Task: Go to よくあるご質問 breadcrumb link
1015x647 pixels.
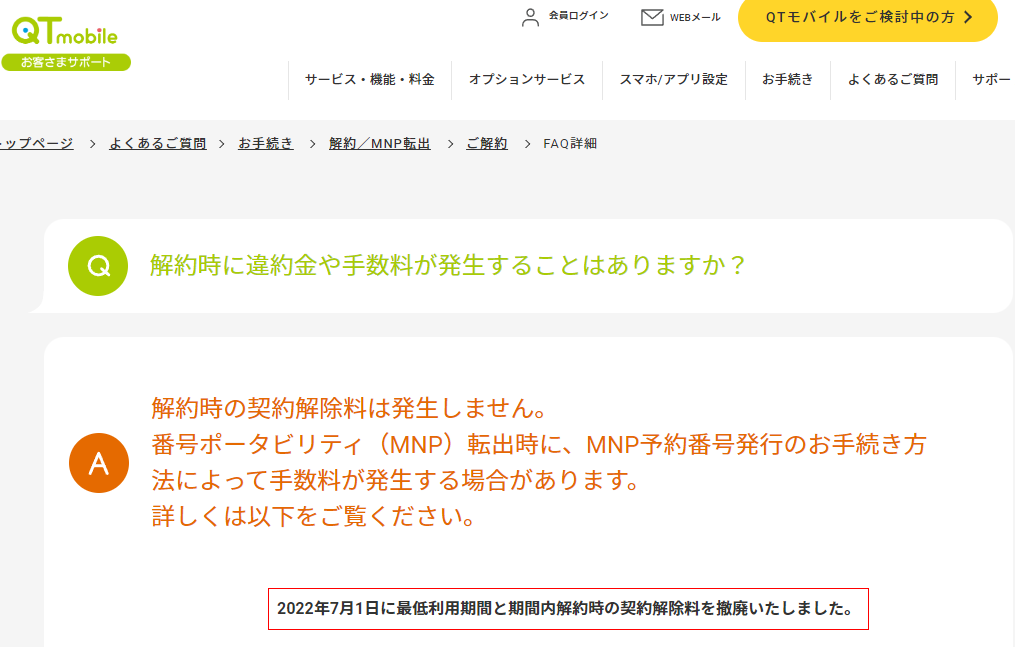Action: (x=158, y=144)
